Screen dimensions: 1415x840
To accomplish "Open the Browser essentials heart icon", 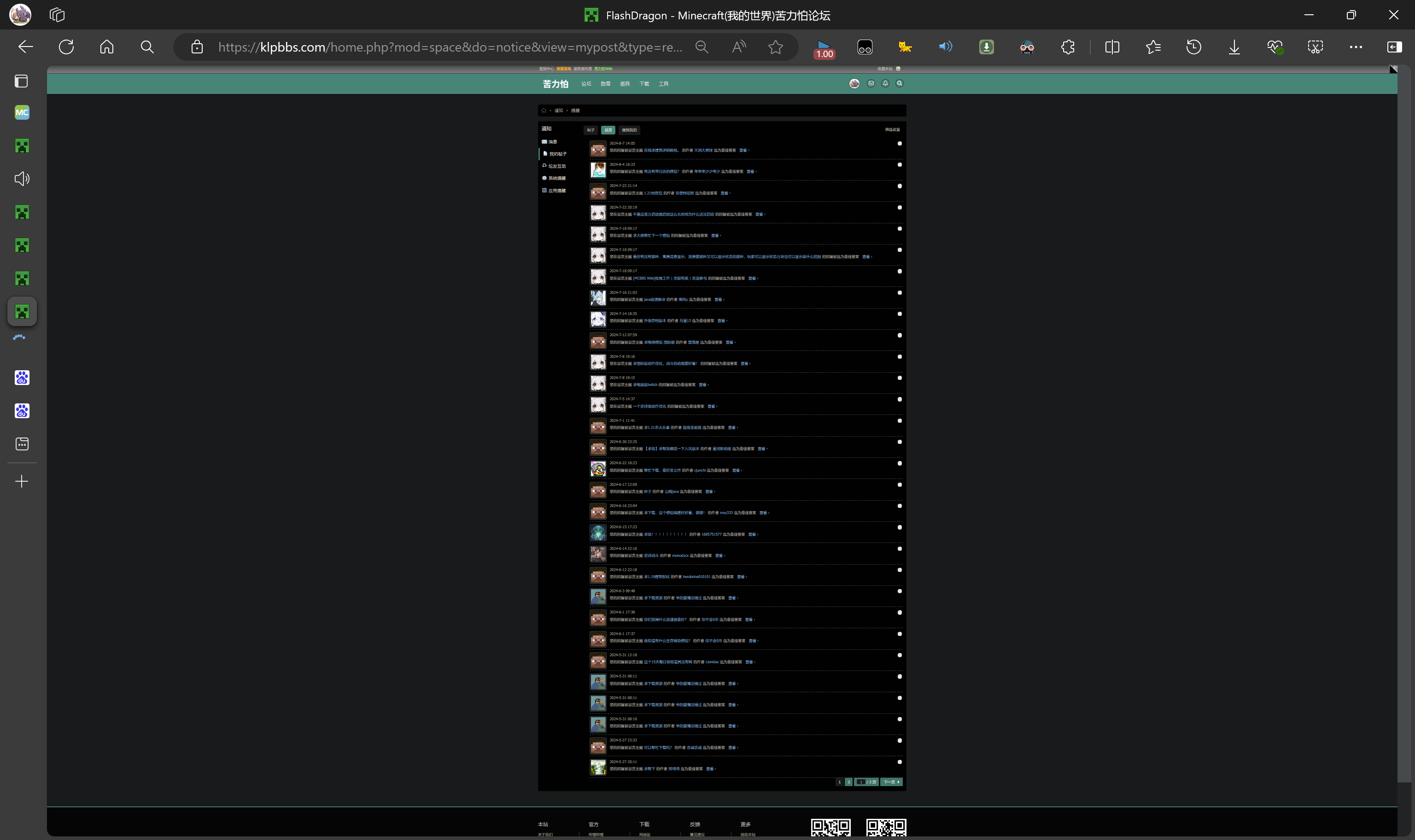I will 1275,47.
